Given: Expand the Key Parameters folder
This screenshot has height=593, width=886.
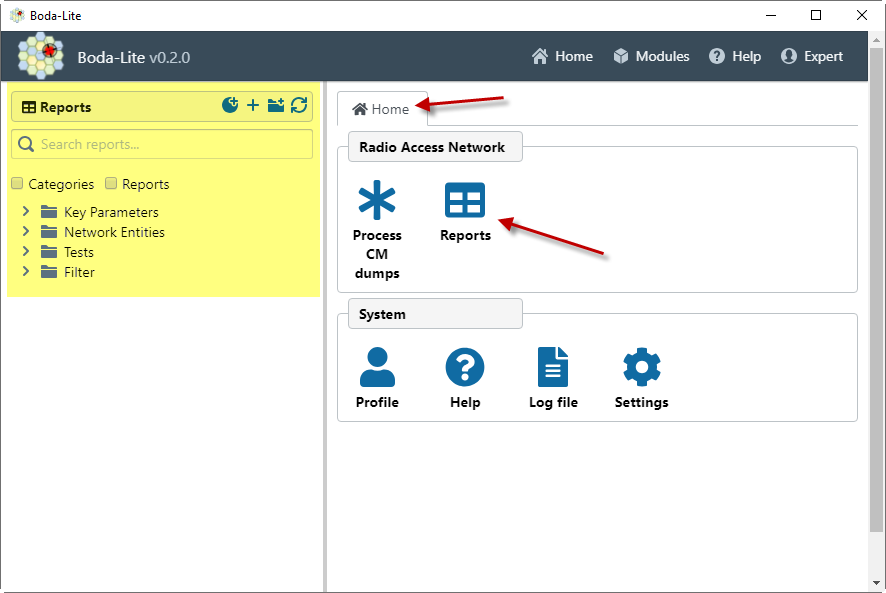Looking at the screenshot, I should point(26,212).
